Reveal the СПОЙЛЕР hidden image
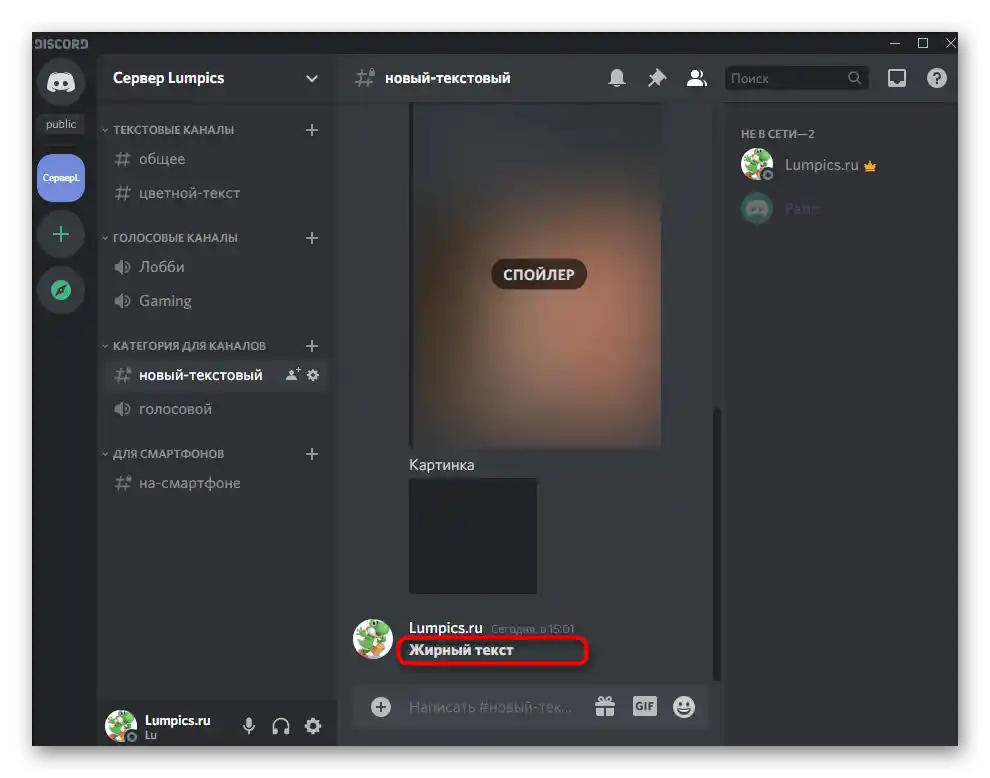The height and width of the screenshot is (778, 990). 539,275
